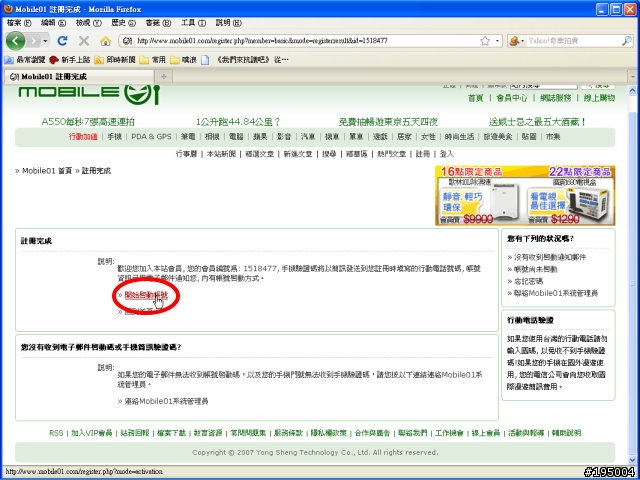
Task: Open the Home page icon in toolbar
Action: pyautogui.click(x=105, y=41)
